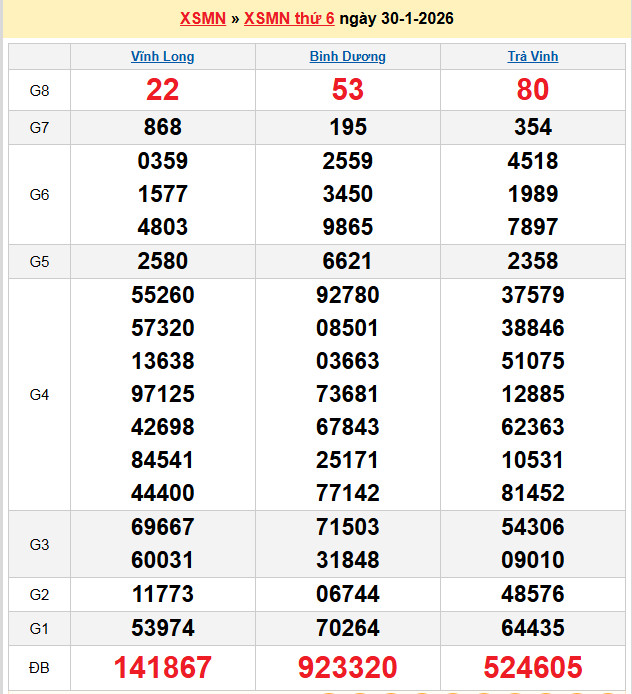This screenshot has height=694, width=632.
Task: Open the Bình Dương province link
Action: [347, 57]
